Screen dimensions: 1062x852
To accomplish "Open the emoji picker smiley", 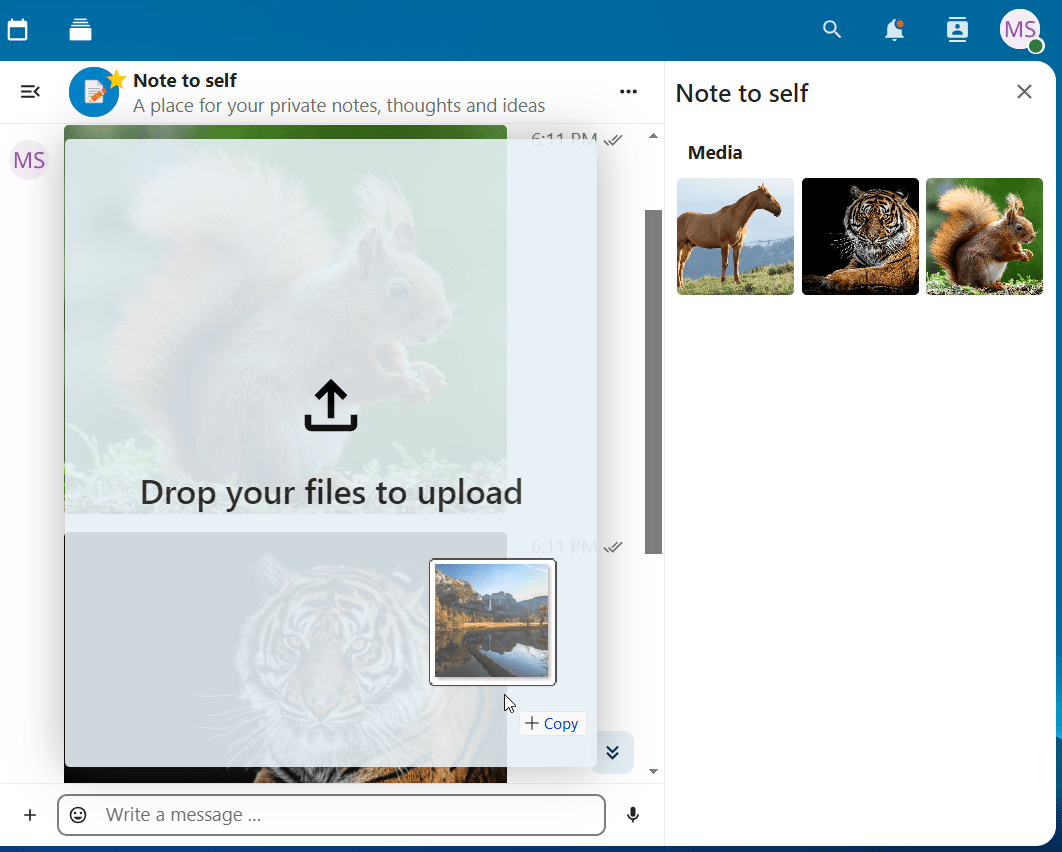I will click(78, 815).
